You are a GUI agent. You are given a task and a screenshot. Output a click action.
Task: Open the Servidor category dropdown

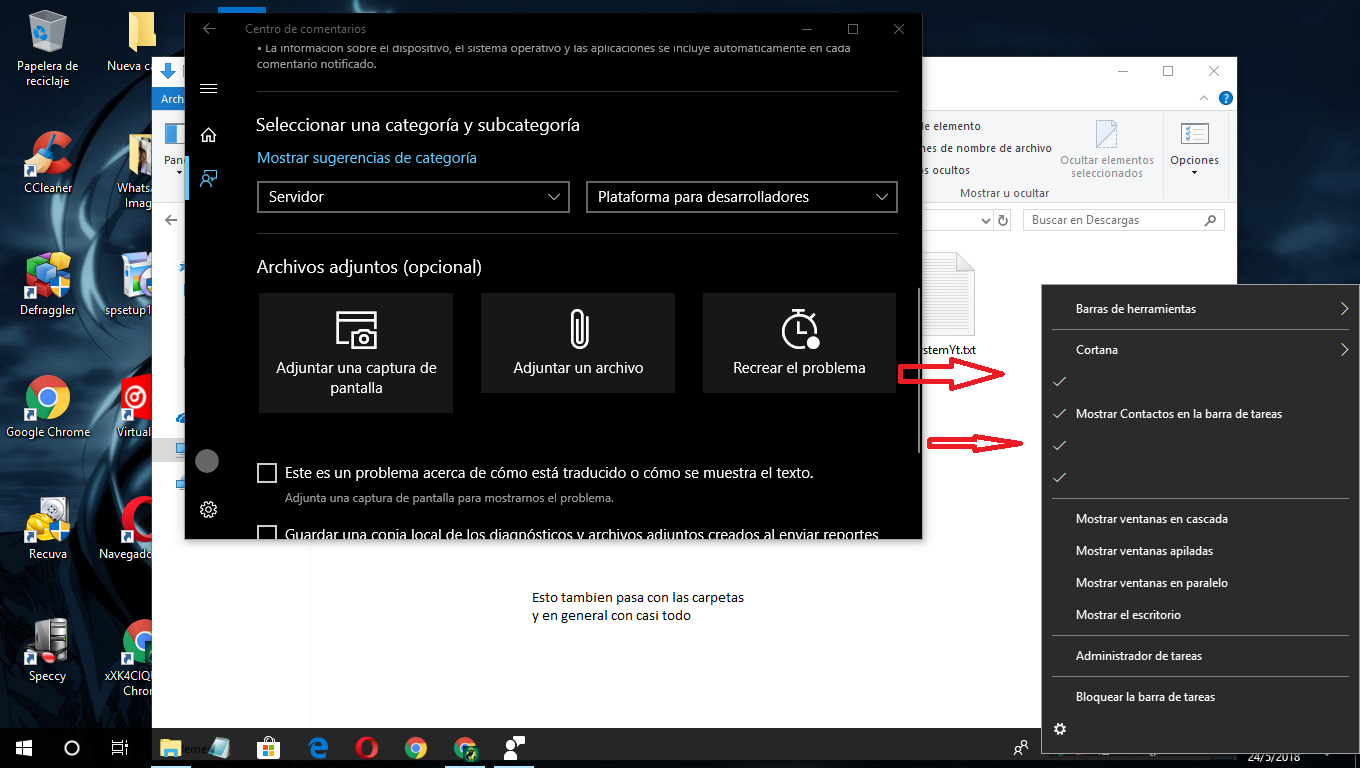click(413, 197)
